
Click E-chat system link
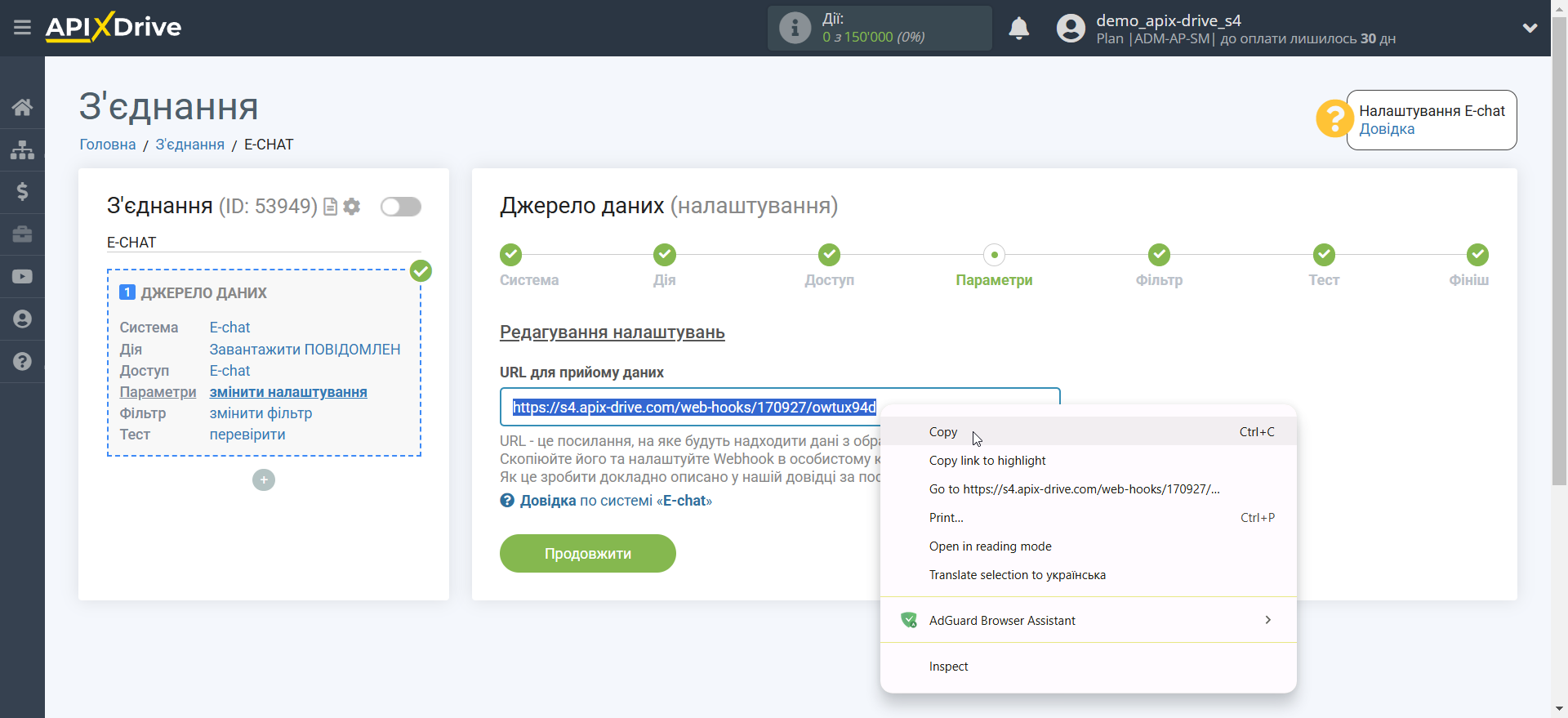pos(229,328)
